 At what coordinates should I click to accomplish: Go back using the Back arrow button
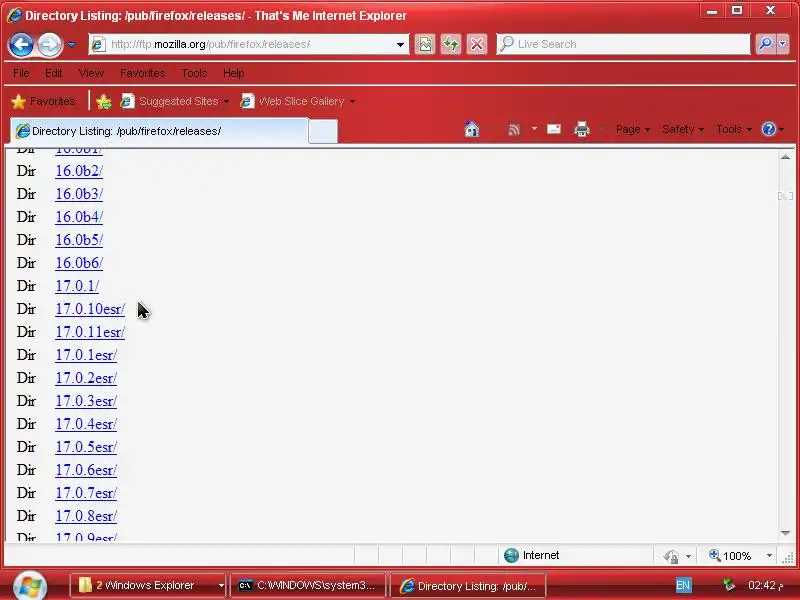(21, 44)
